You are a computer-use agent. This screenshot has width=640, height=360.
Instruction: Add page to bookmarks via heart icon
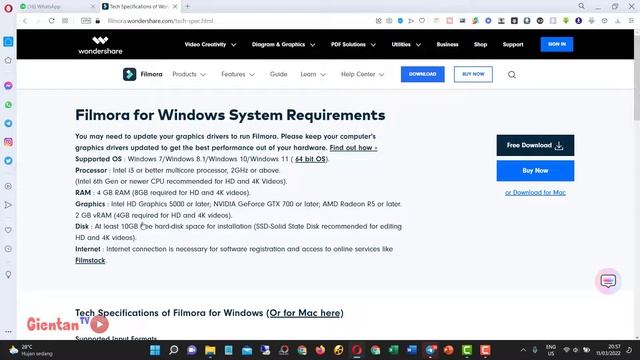422,21
